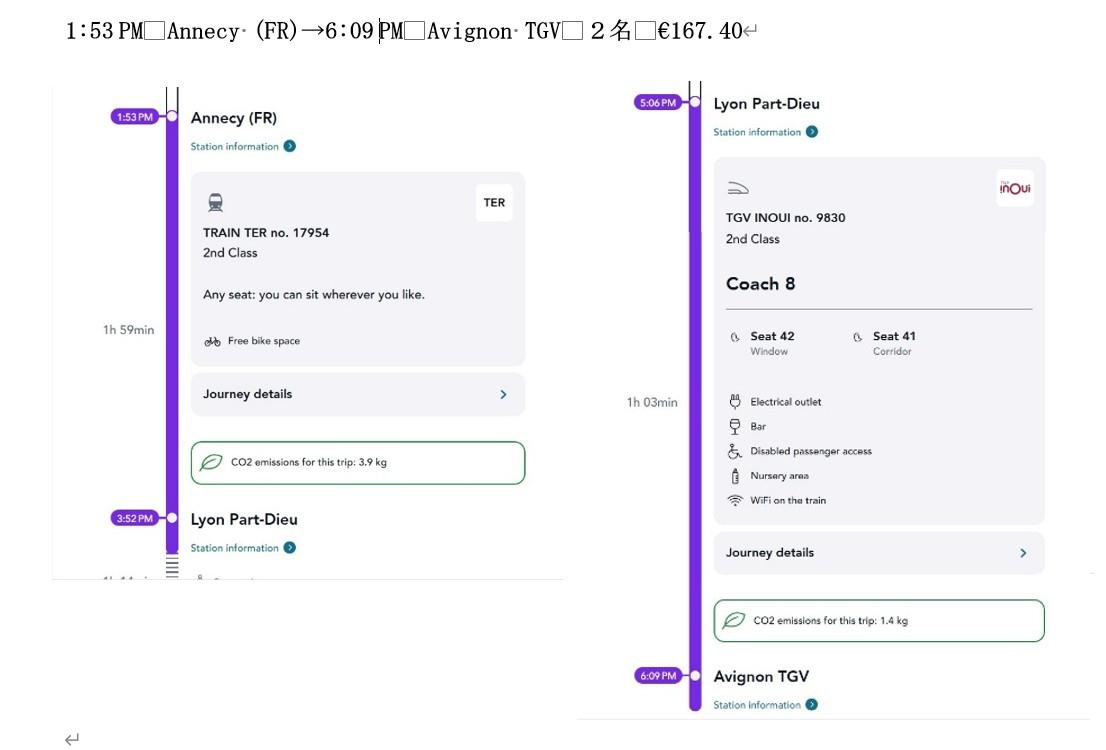The height and width of the screenshot is (750, 1106).
Task: Click the 1:53 PM departure time badge
Action: tap(134, 117)
